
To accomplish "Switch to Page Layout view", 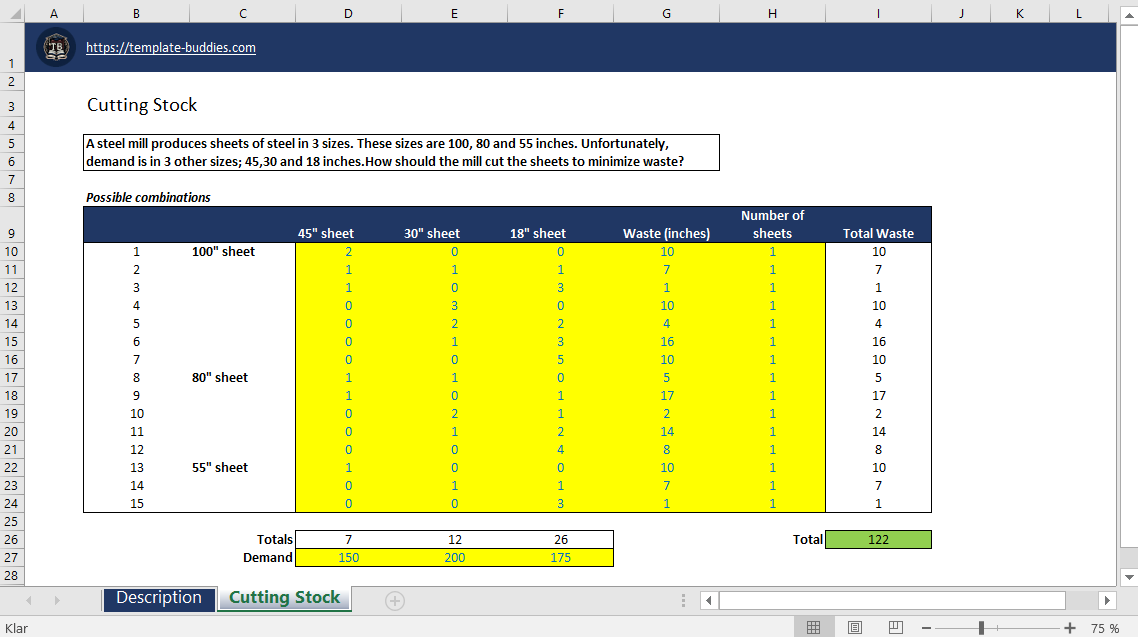I will 855,628.
